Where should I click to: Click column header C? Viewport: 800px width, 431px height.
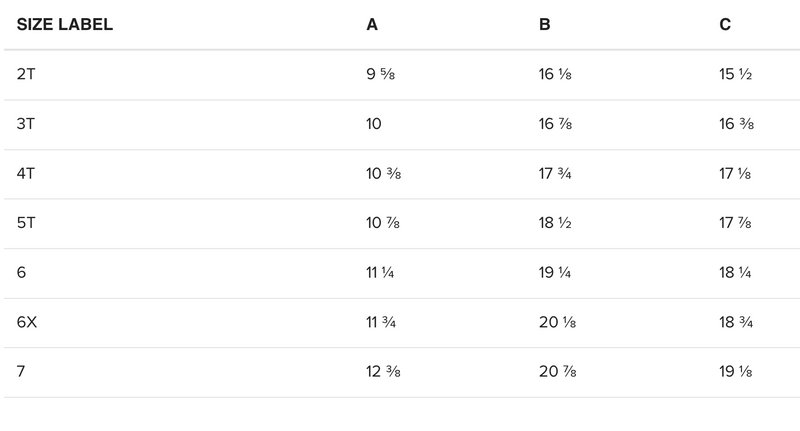[x=725, y=25]
